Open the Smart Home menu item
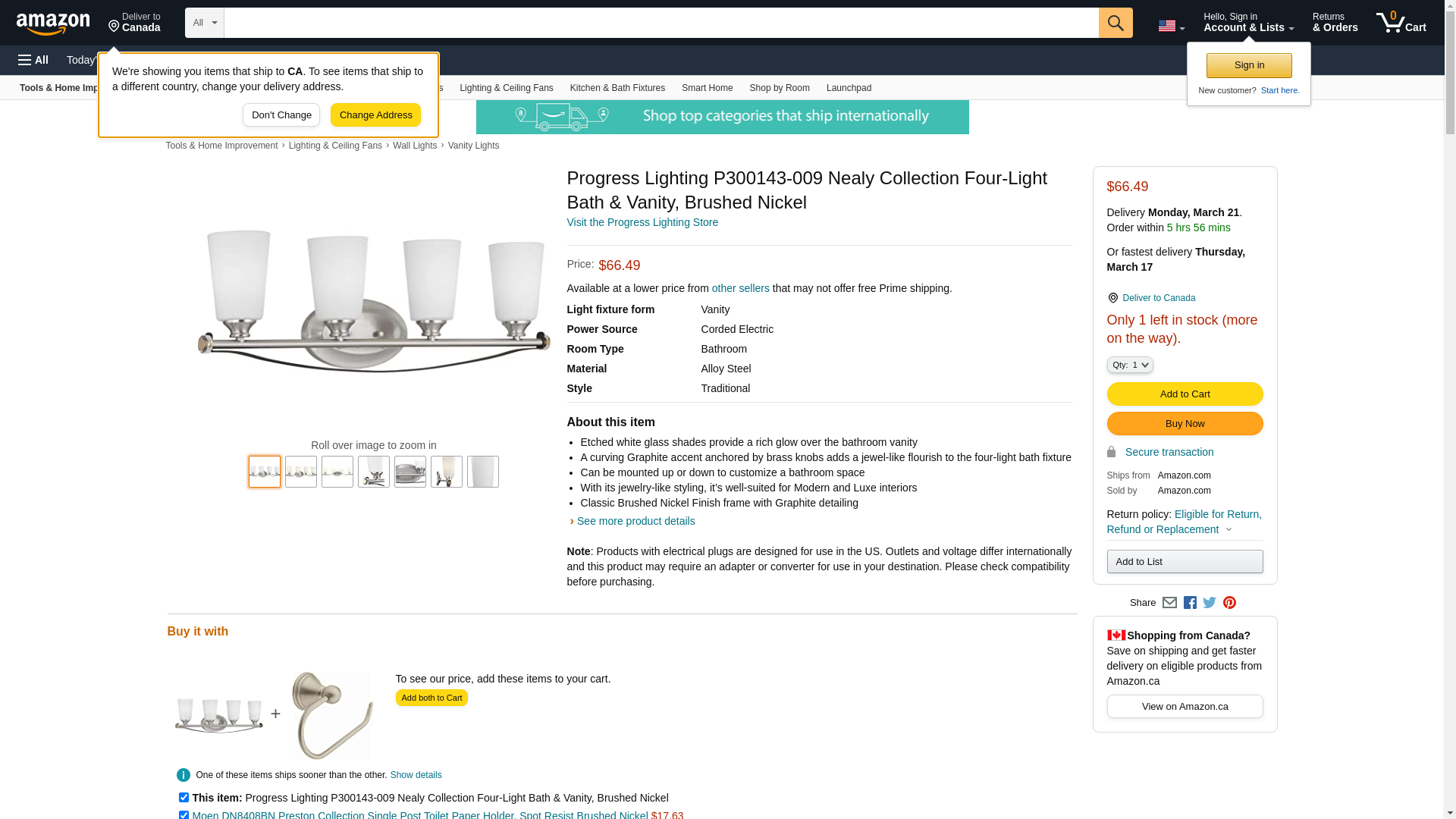 707,88
